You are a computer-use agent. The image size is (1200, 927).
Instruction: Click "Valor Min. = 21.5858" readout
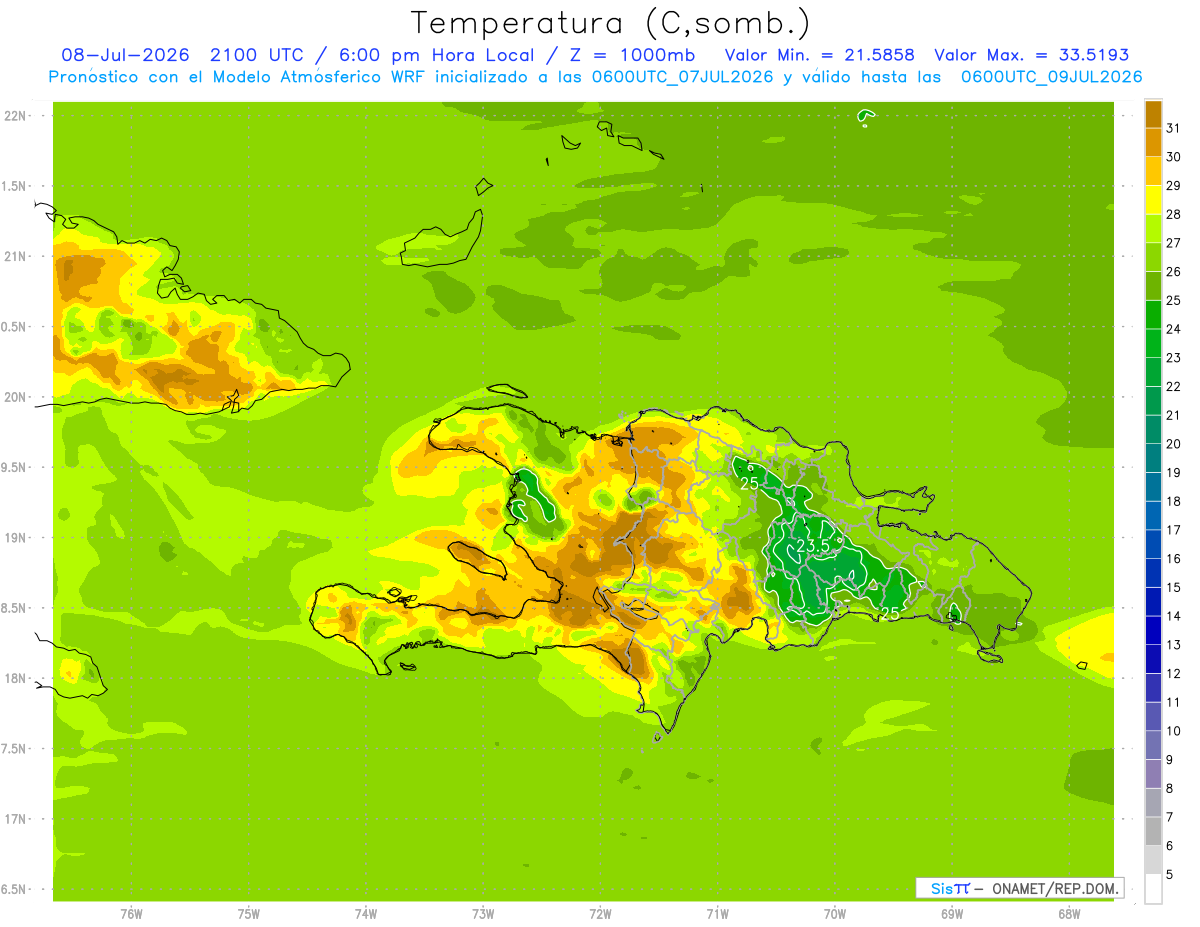click(x=819, y=55)
